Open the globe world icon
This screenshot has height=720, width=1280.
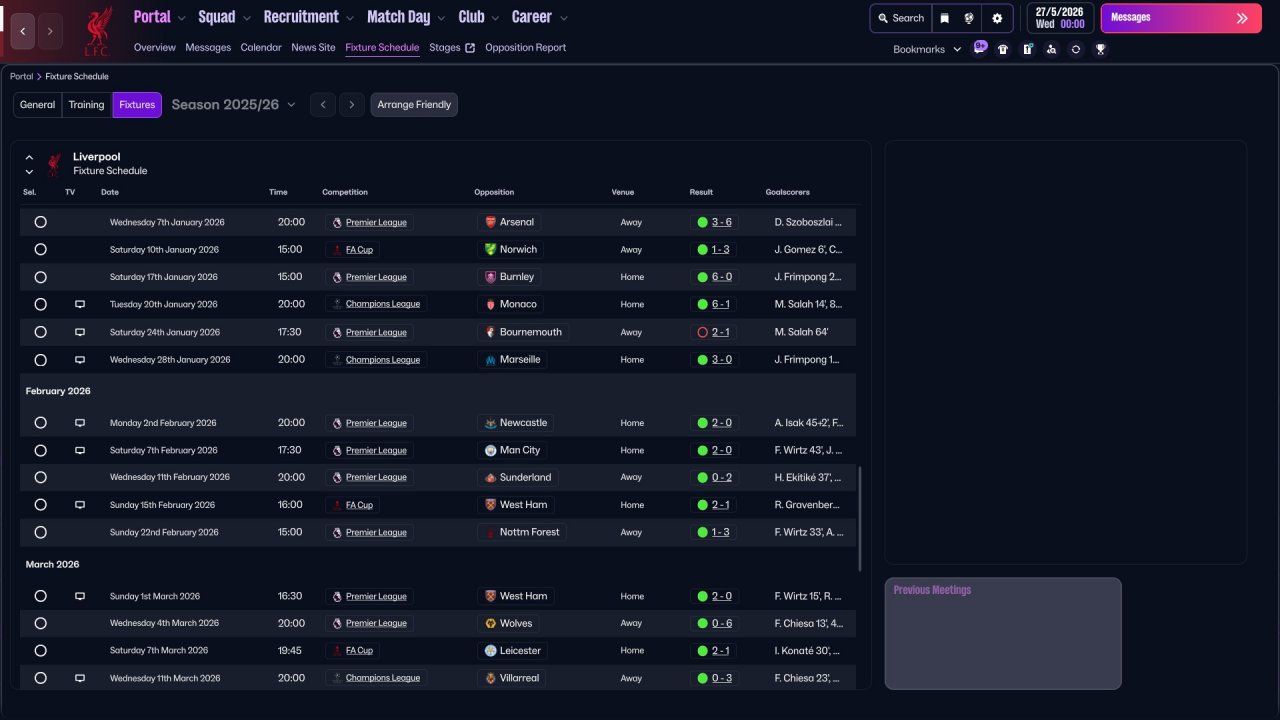click(x=969, y=18)
